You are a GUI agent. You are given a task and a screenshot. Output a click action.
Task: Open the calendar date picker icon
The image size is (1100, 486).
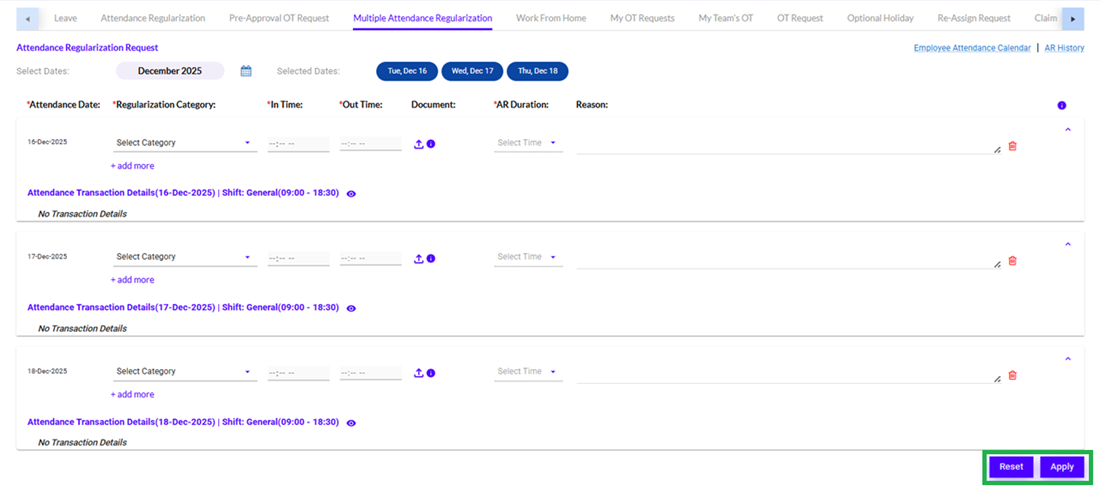246,71
